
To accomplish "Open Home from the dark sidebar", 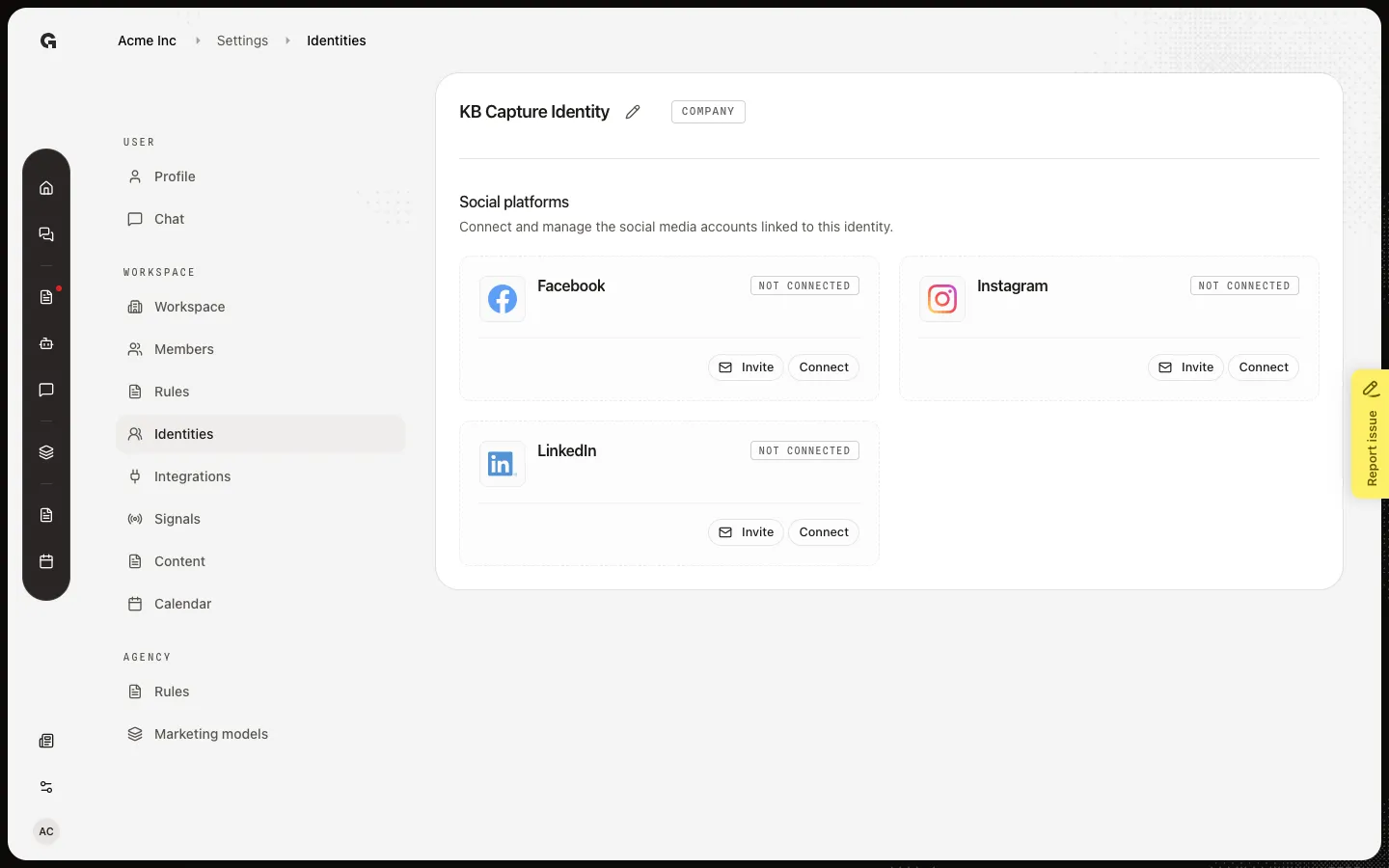I will (x=46, y=188).
